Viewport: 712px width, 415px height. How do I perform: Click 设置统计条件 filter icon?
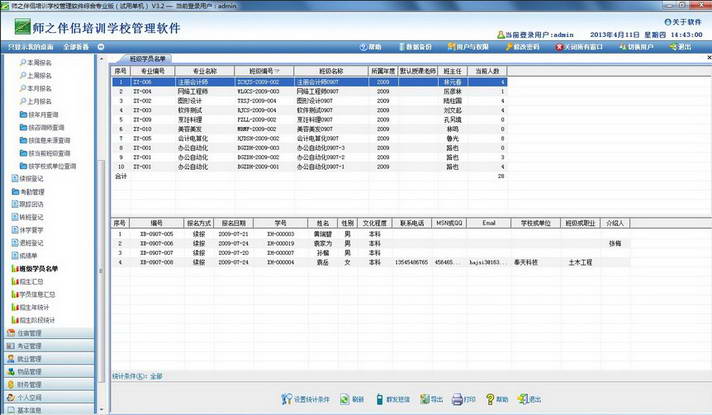[x=287, y=399]
